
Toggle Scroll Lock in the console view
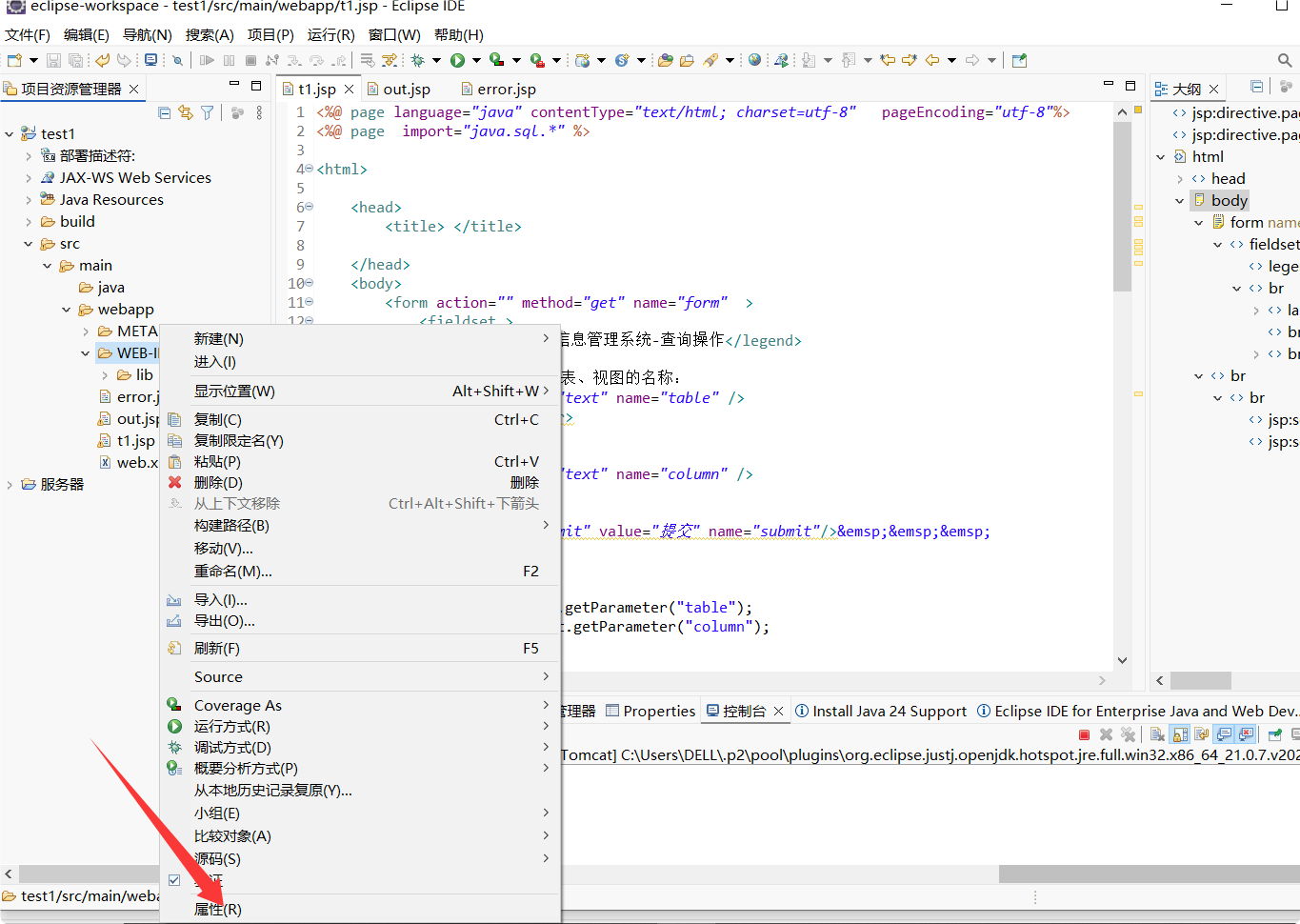coord(1181,733)
